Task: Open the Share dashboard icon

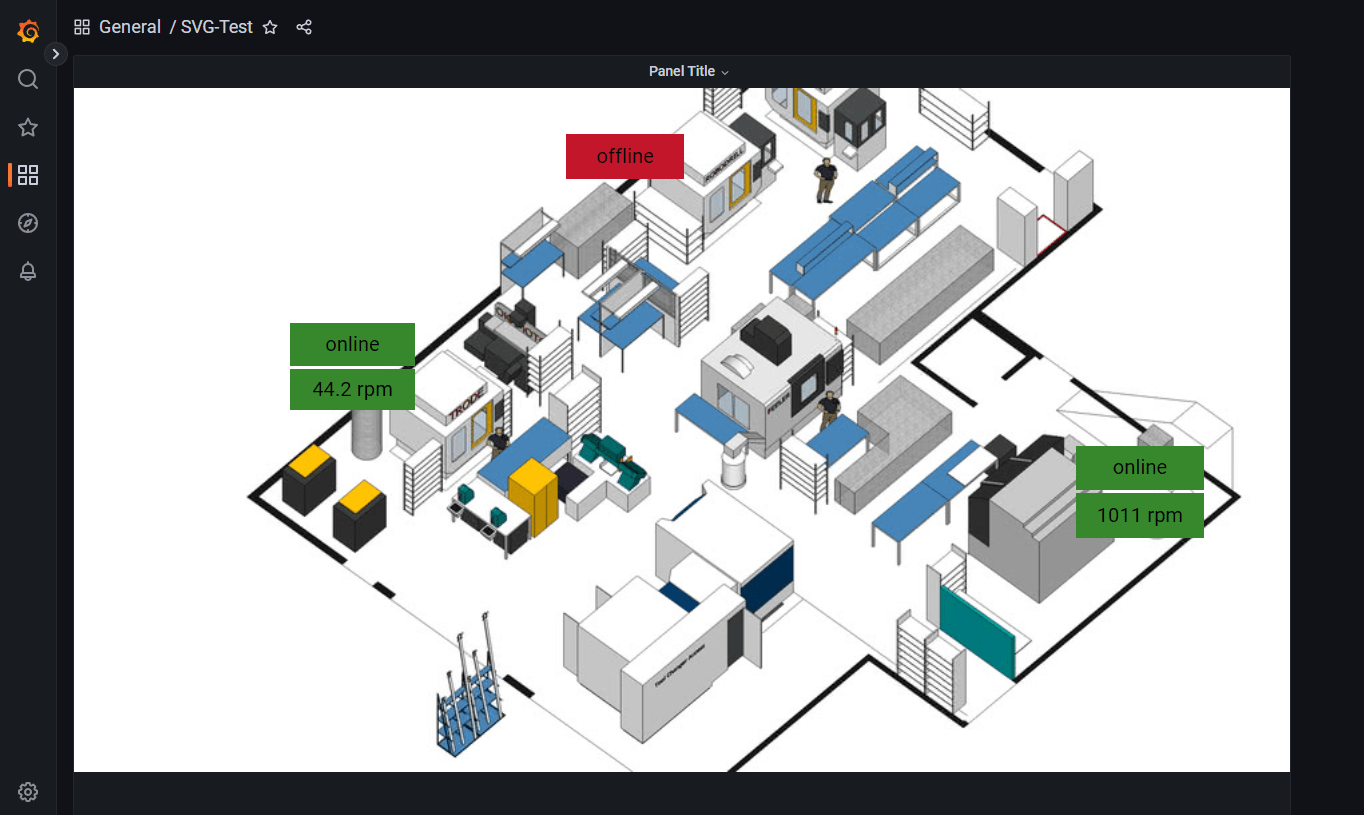Action: point(304,27)
